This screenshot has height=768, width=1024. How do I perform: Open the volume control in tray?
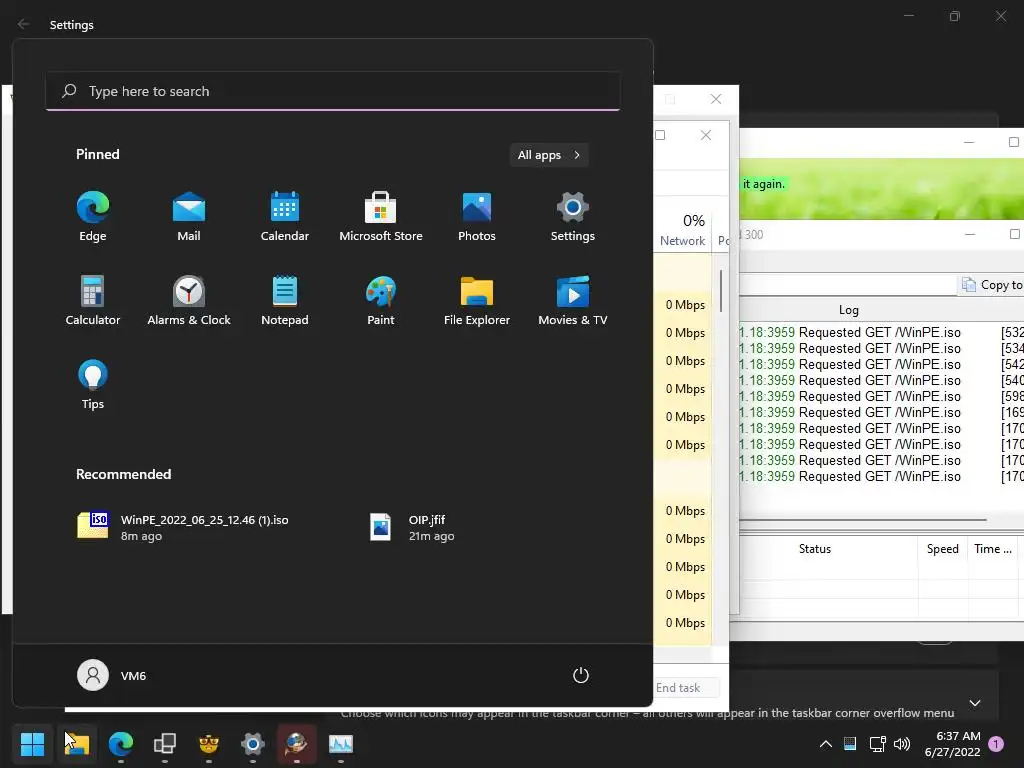coord(903,744)
